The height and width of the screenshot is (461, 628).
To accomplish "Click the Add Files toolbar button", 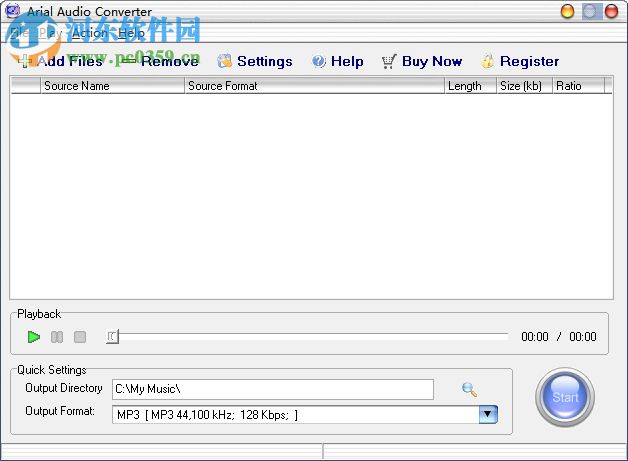I will (60, 61).
